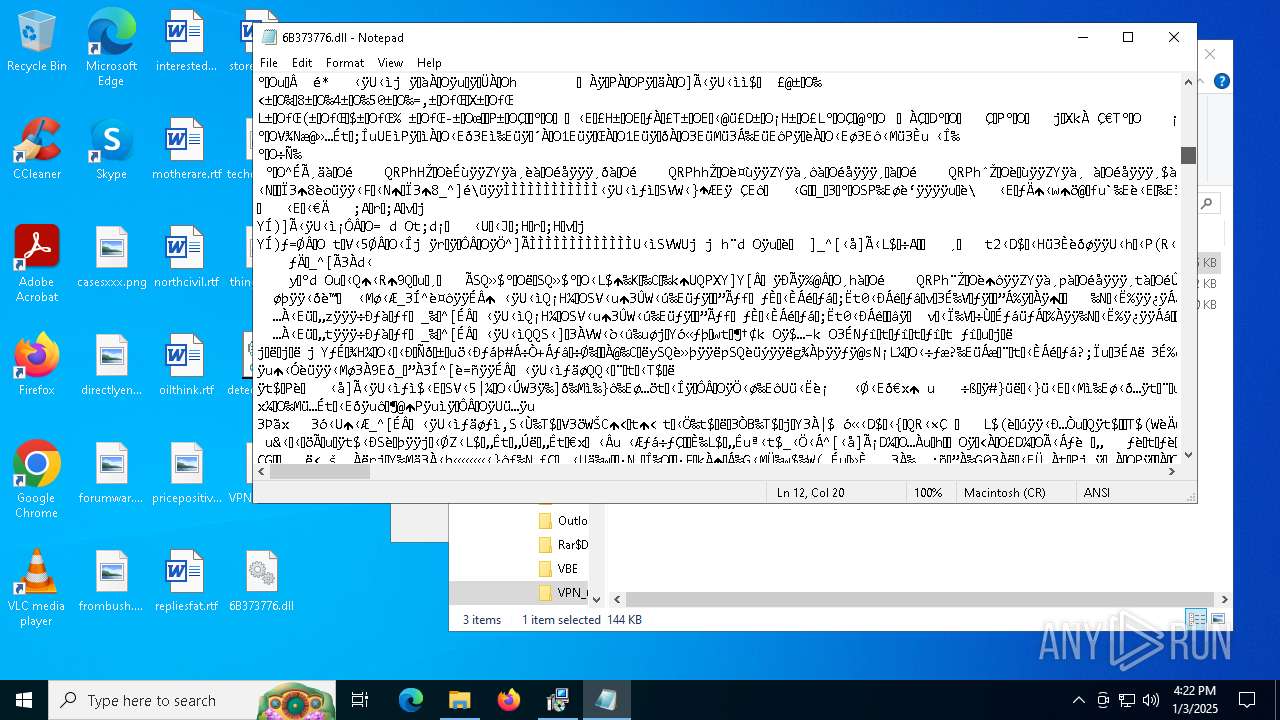Click 'Macintosh (CR)' status bar entry

tap(1004, 492)
